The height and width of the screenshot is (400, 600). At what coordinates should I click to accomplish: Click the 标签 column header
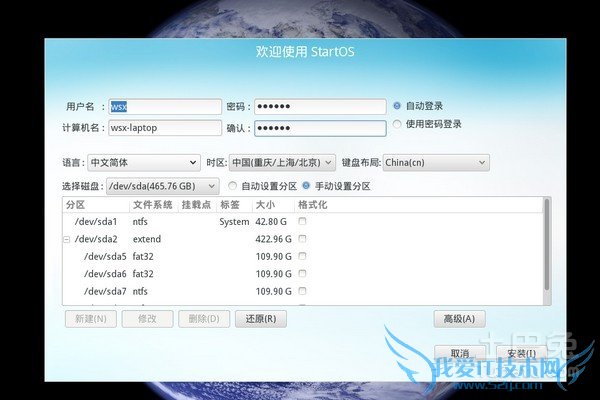pyautogui.click(x=234, y=205)
